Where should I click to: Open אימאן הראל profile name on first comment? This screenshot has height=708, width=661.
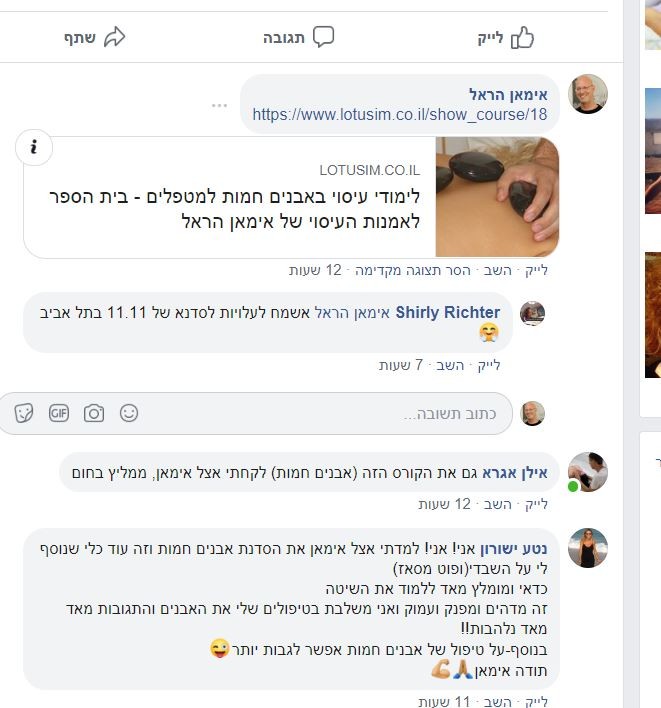pyautogui.click(x=508, y=94)
